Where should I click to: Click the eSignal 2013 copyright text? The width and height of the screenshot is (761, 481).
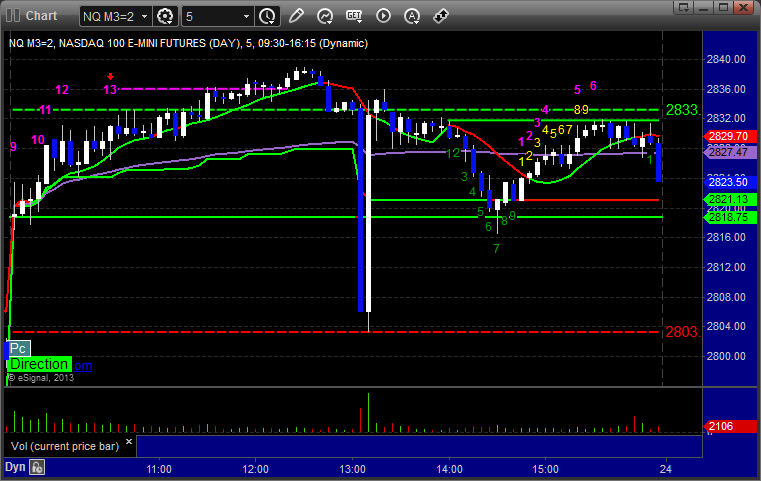tap(41, 377)
